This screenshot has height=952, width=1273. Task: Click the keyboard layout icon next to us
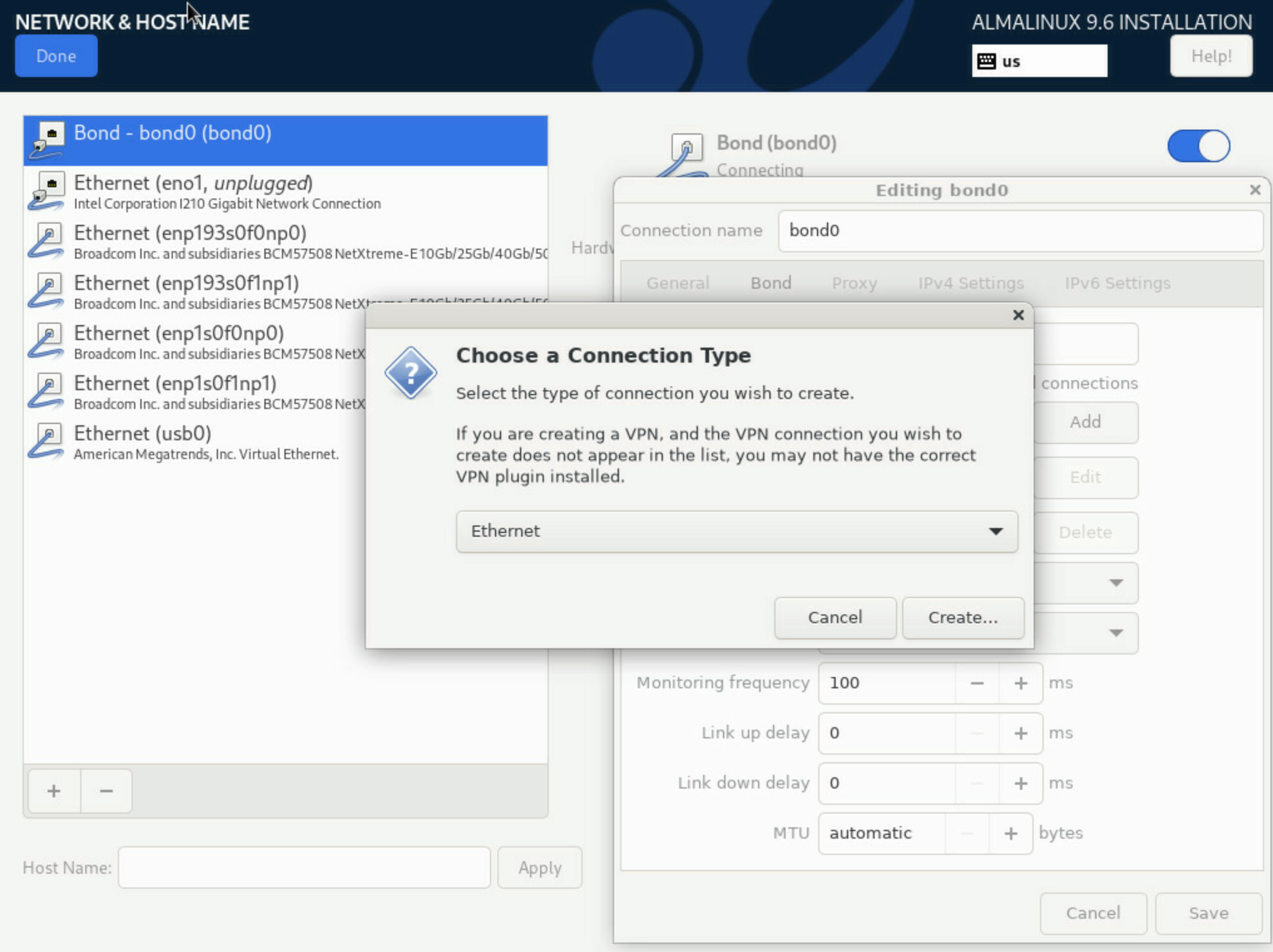[x=987, y=61]
